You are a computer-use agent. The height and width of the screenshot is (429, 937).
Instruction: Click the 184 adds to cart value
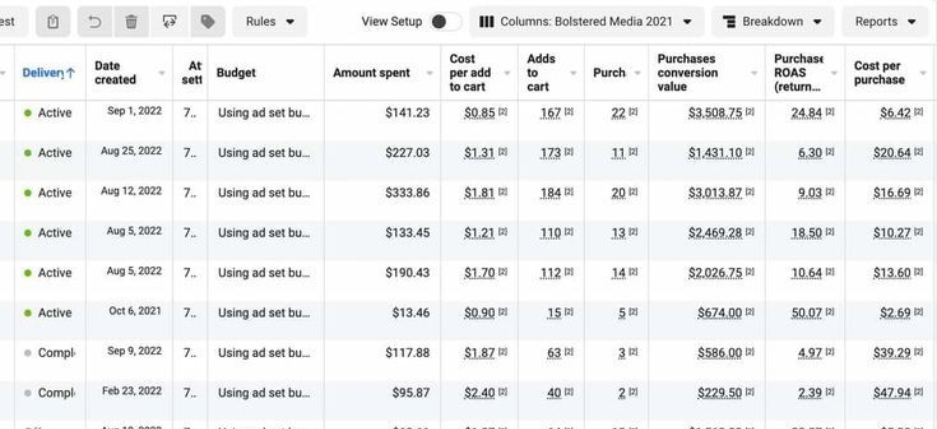pos(550,193)
